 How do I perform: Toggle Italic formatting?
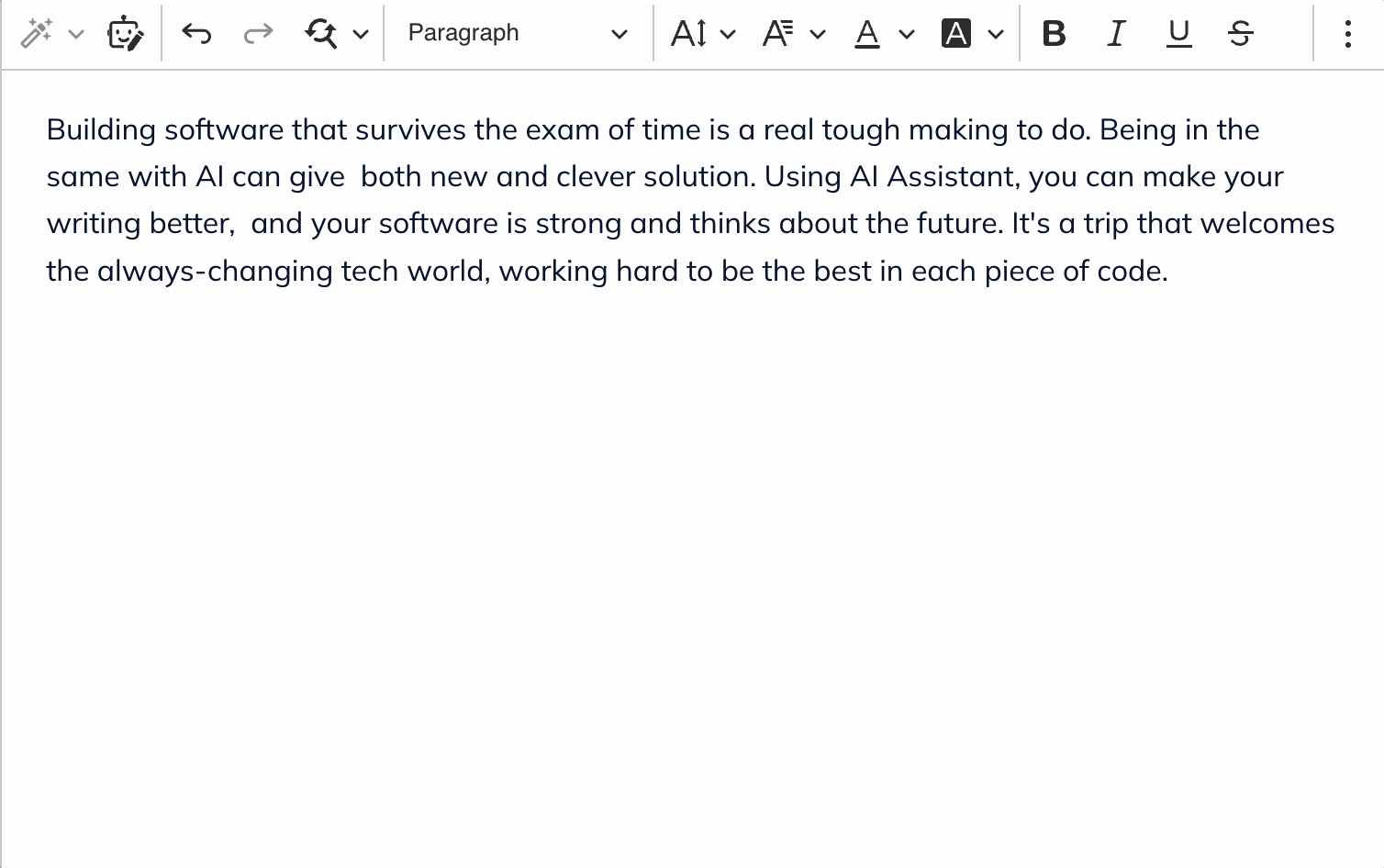coord(1116,34)
